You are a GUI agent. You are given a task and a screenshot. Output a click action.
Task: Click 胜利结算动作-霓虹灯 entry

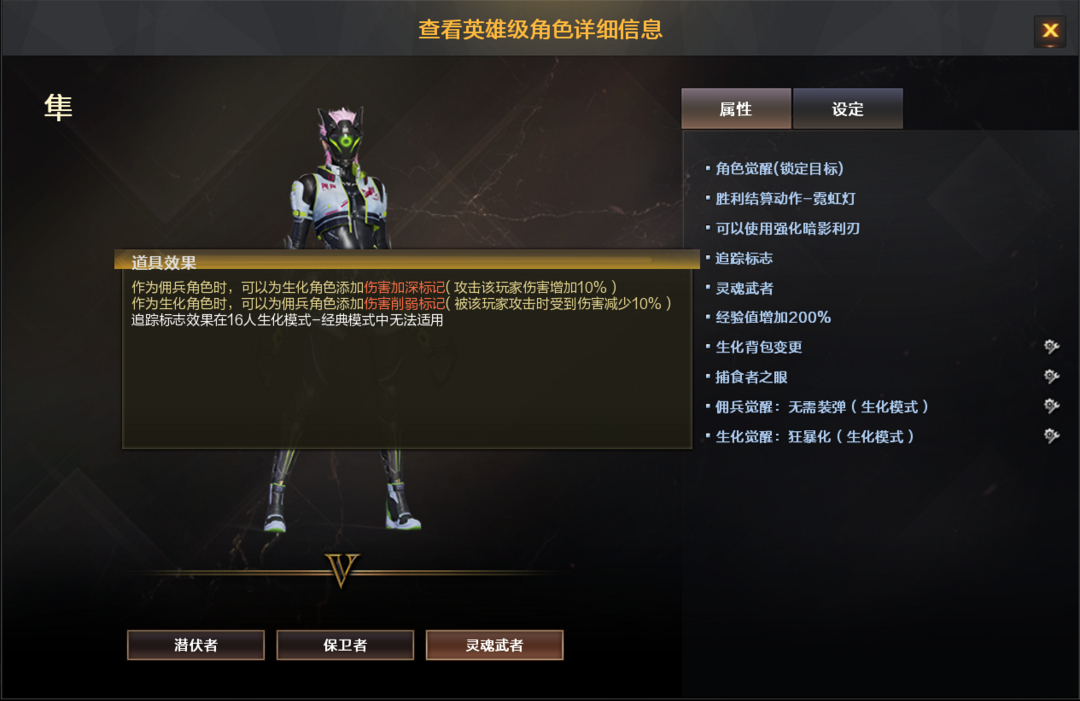pos(785,199)
